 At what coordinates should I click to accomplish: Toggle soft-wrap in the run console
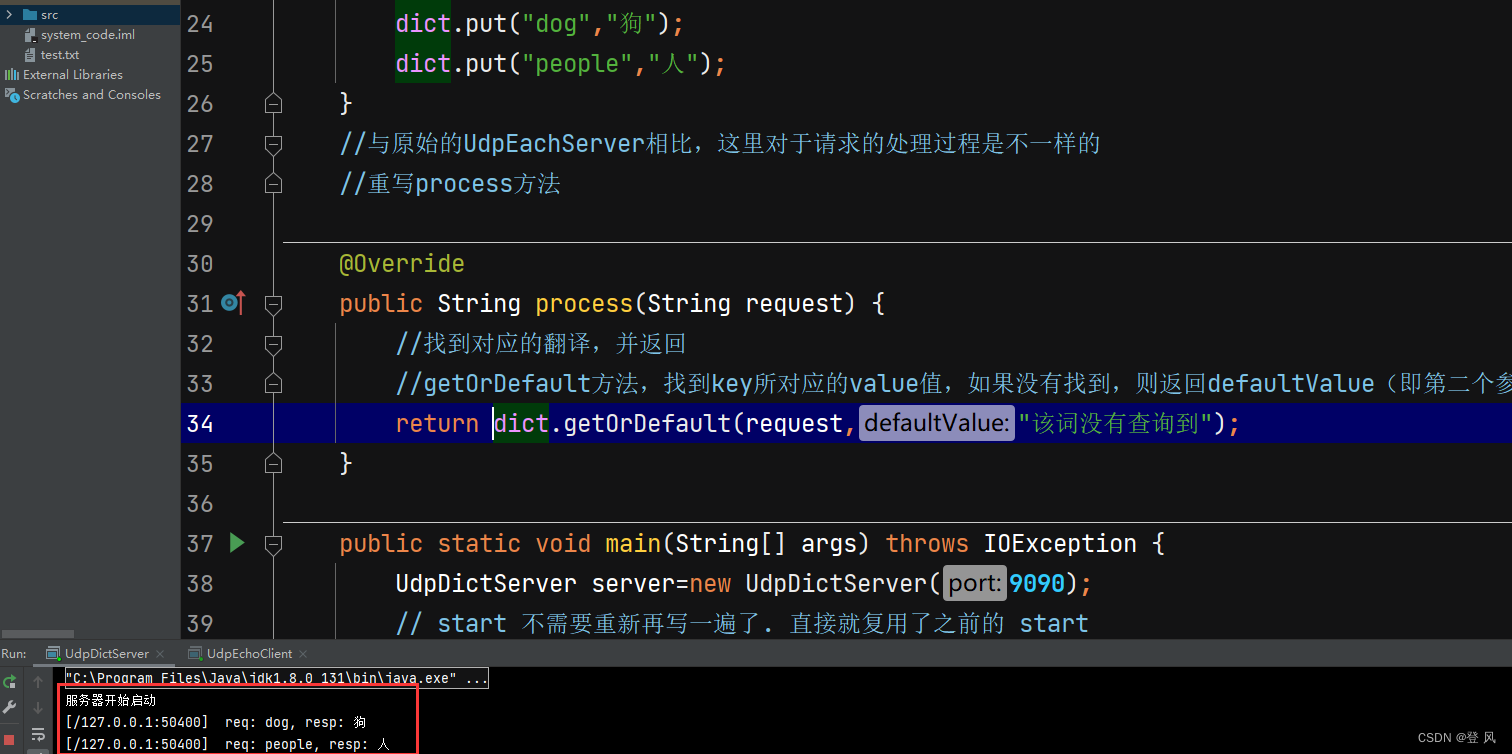(x=38, y=735)
